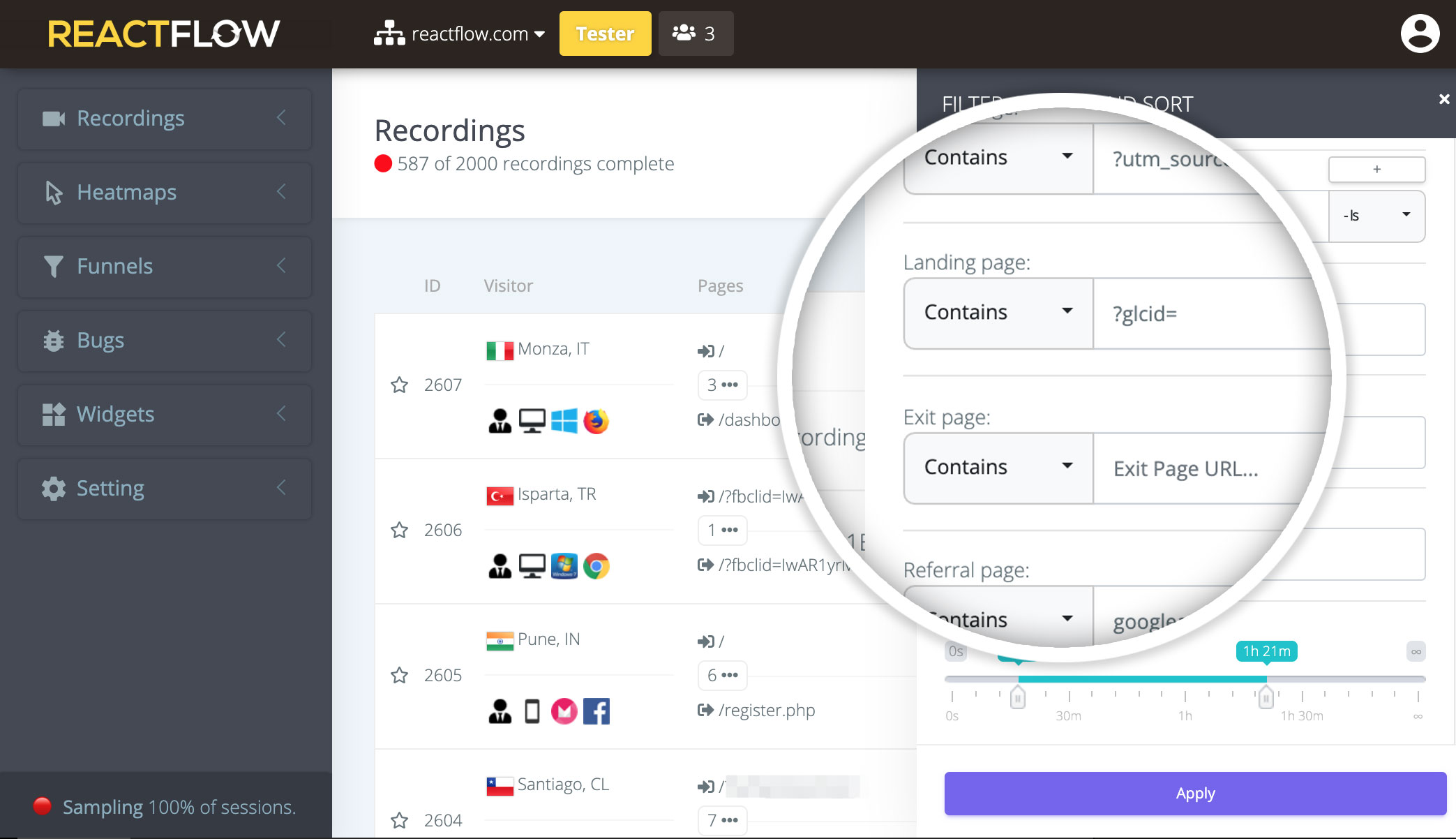
Task: Star recording 2606
Action: click(x=399, y=530)
